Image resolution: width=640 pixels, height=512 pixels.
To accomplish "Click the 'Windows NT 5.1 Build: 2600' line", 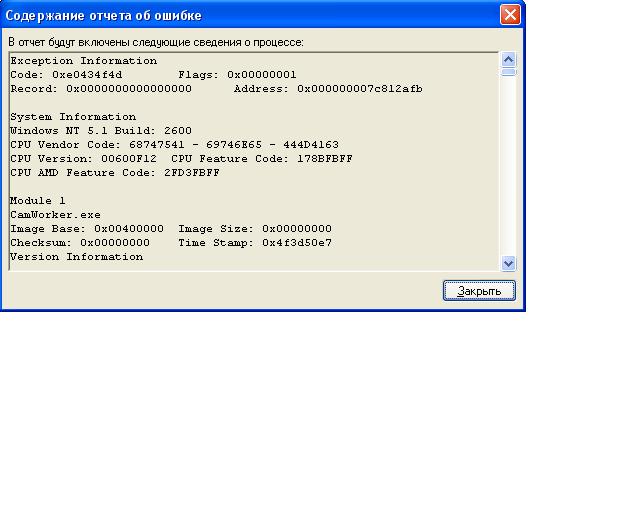I will [x=101, y=131].
